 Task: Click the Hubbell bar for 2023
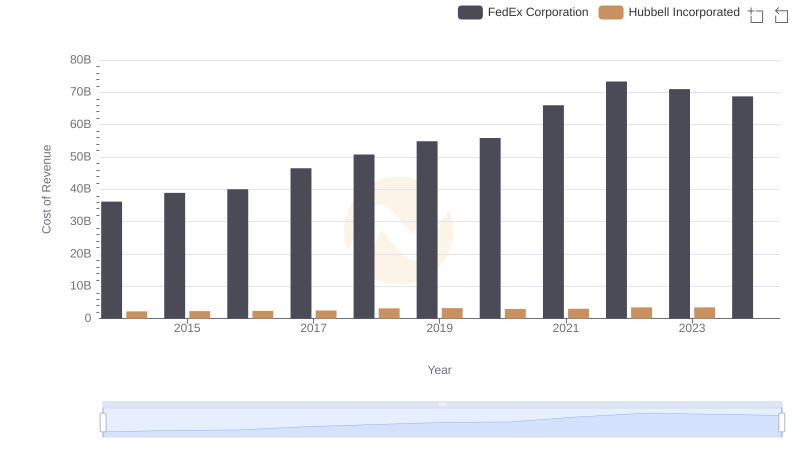point(704,312)
